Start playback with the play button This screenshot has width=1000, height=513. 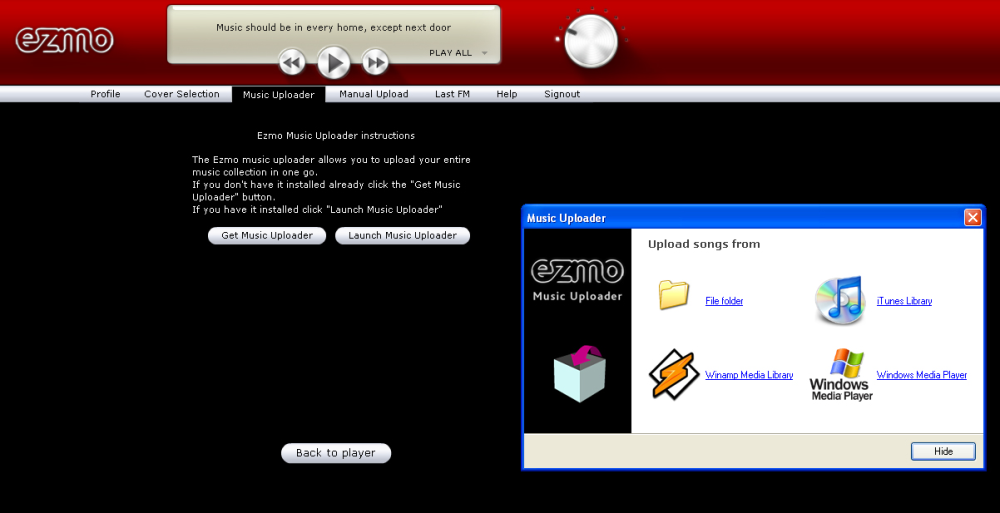tap(334, 63)
